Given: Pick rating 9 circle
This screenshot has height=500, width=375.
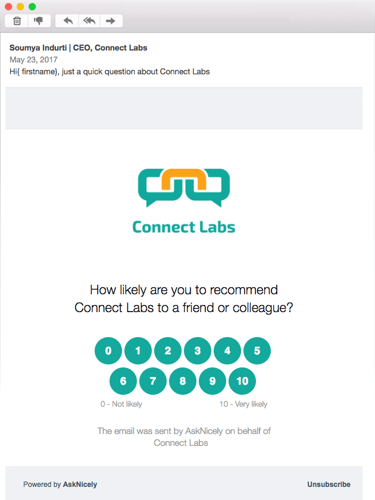Looking at the screenshot, I should coord(212,381).
